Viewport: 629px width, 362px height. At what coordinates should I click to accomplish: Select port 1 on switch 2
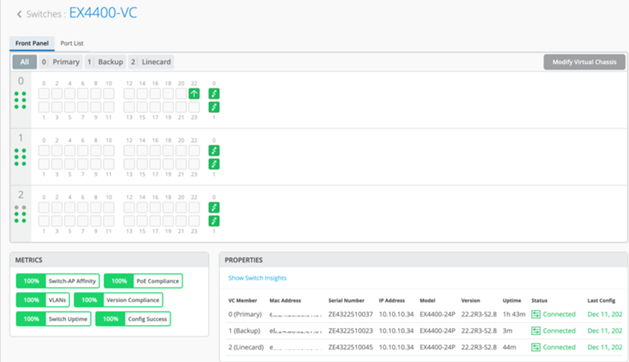click(44, 221)
